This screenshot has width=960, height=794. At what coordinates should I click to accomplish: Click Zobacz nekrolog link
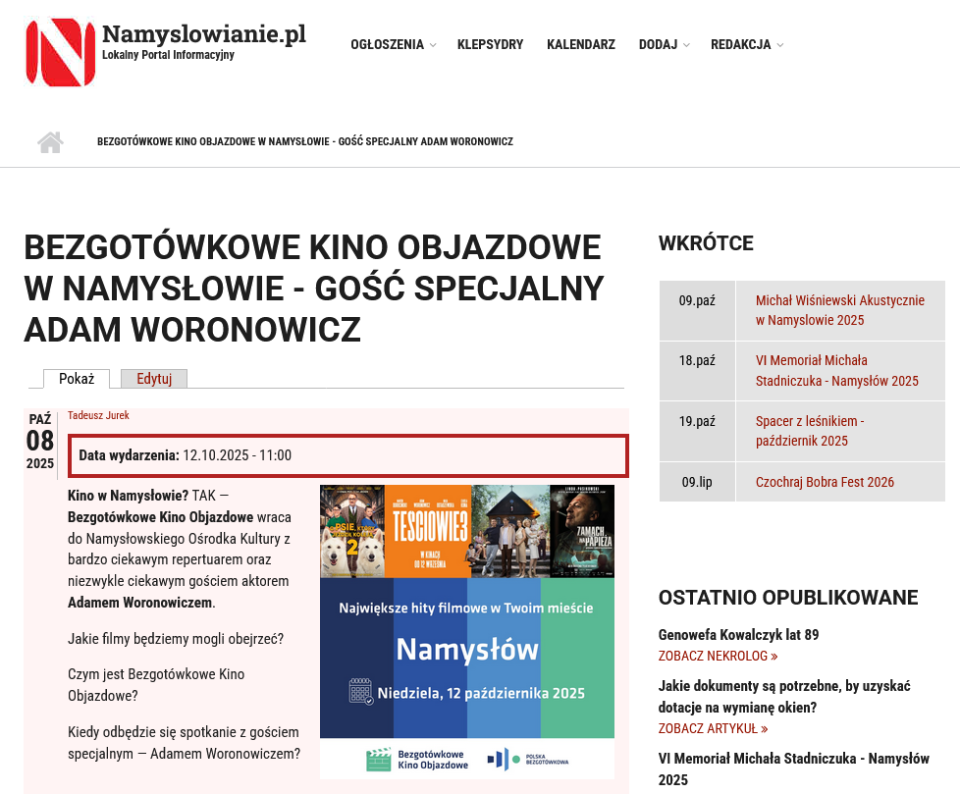coord(717,656)
